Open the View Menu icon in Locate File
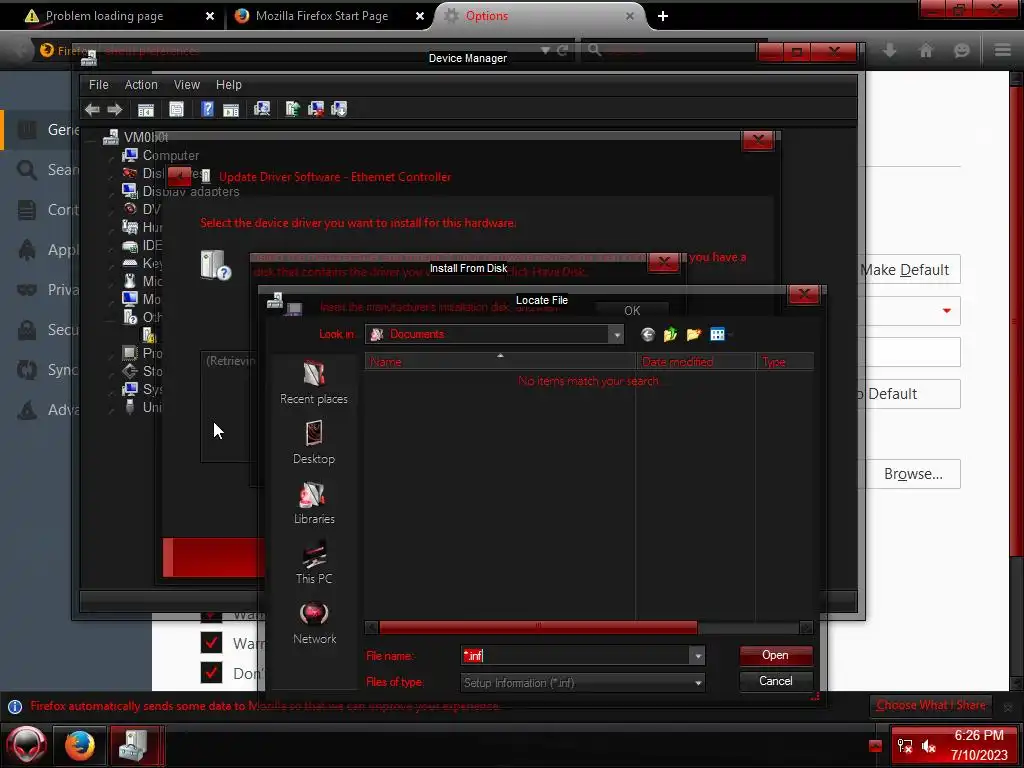The width and height of the screenshot is (1024, 768). point(720,334)
